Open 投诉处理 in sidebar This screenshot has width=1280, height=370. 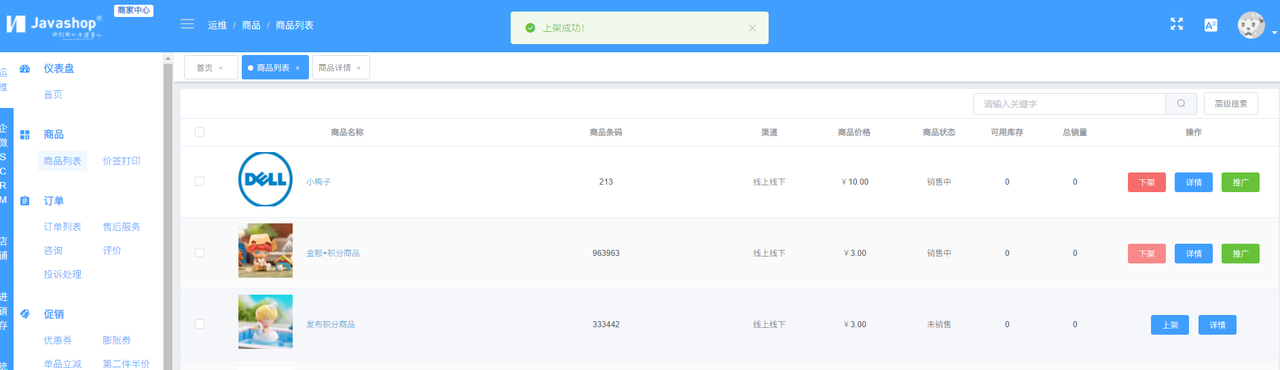click(x=62, y=274)
